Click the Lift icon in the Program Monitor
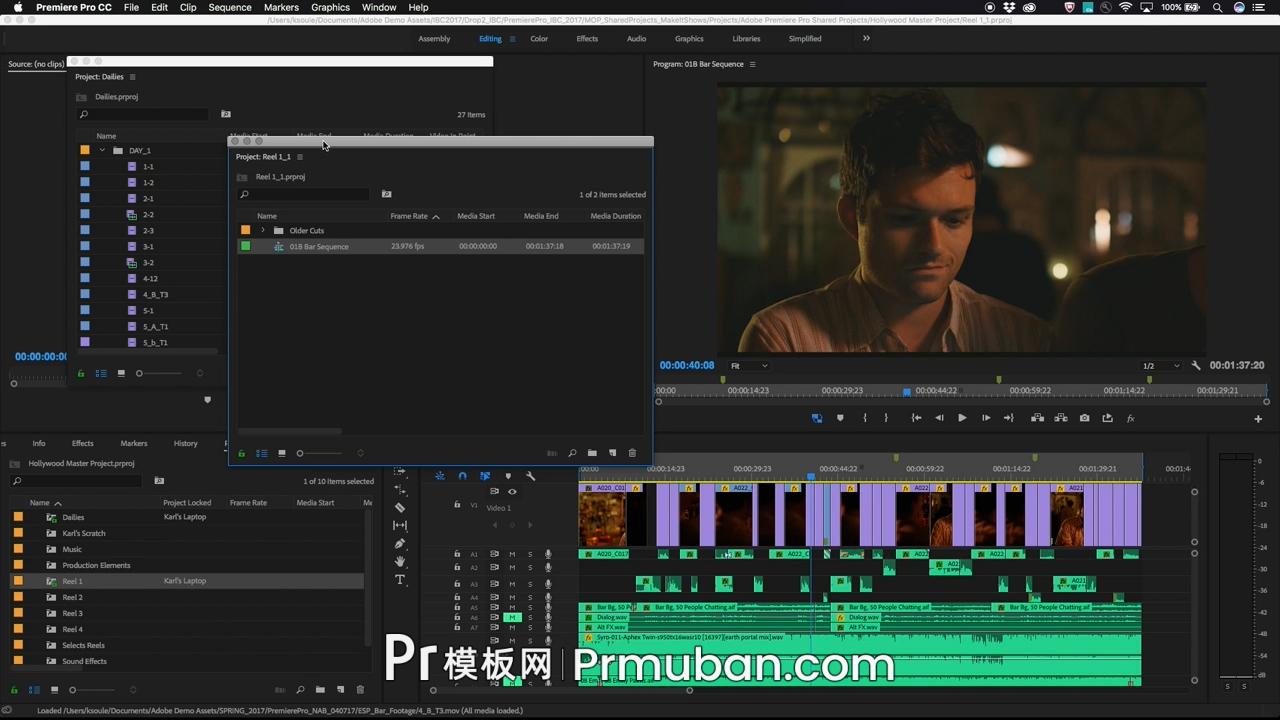This screenshot has height=720, width=1280. pos(1039,418)
